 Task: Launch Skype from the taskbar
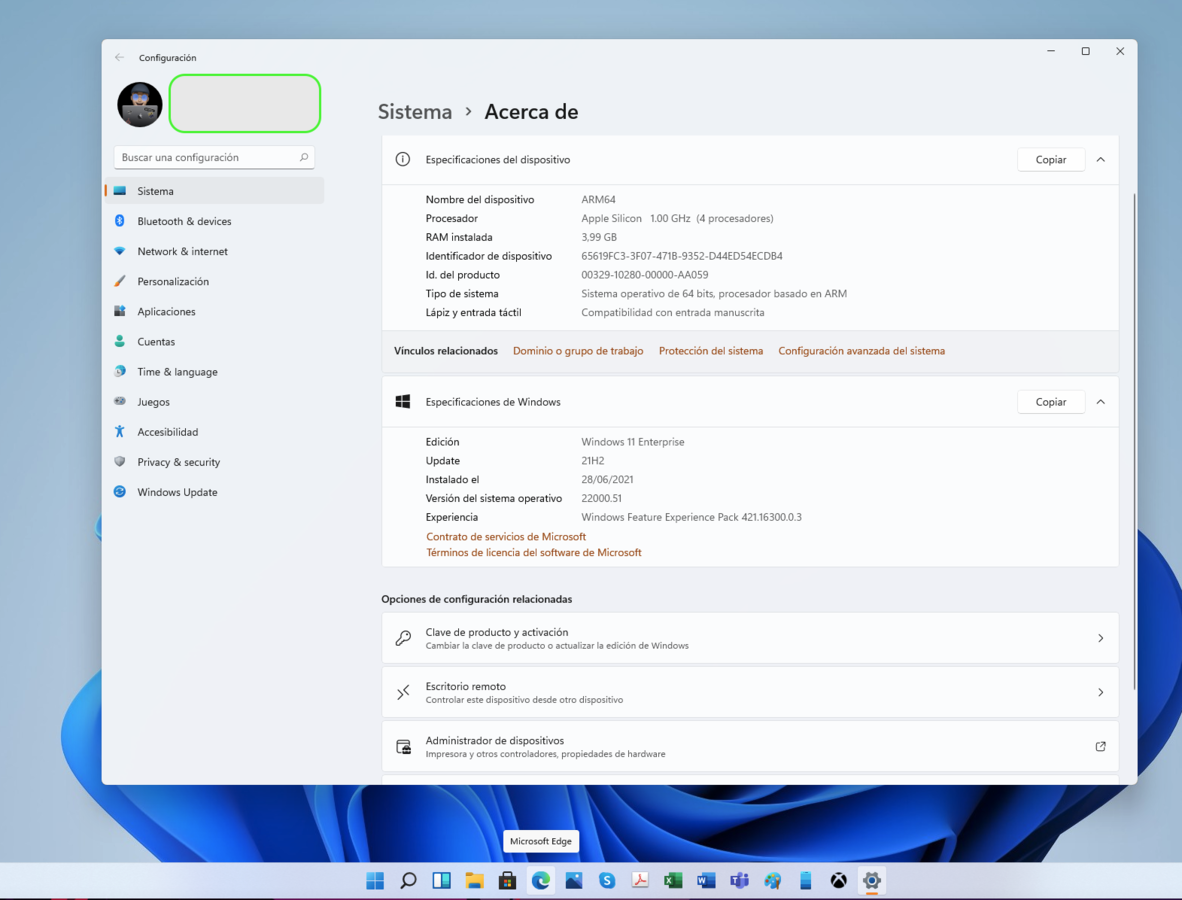tap(607, 880)
